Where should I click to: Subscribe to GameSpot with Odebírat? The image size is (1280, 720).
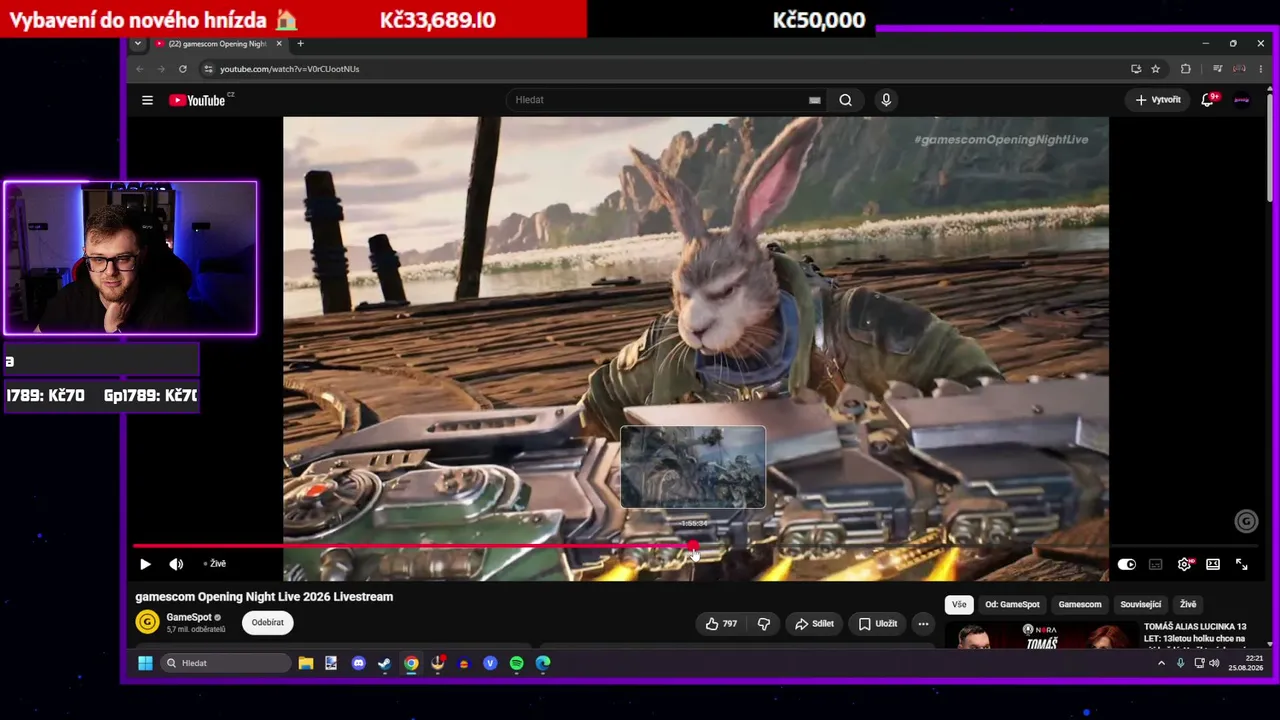[268, 622]
